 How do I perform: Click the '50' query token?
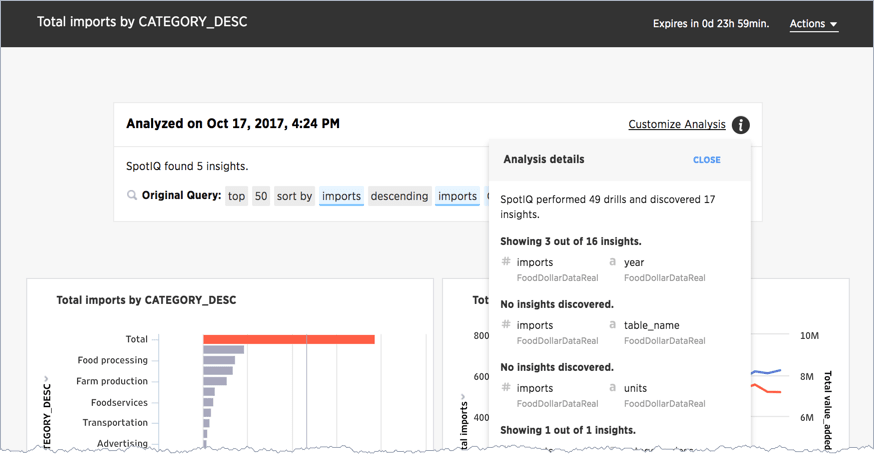pos(261,196)
